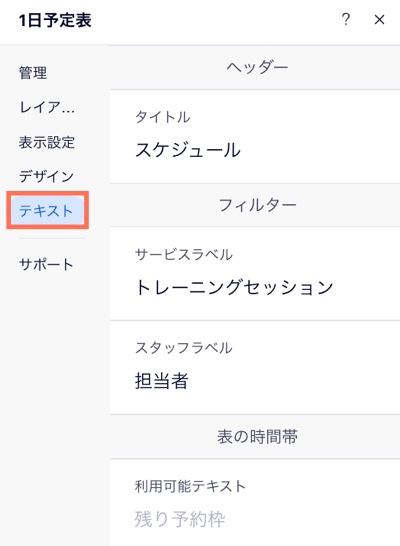Select the 表示設定 tab
The height and width of the screenshot is (546, 400).
[x=47, y=142]
